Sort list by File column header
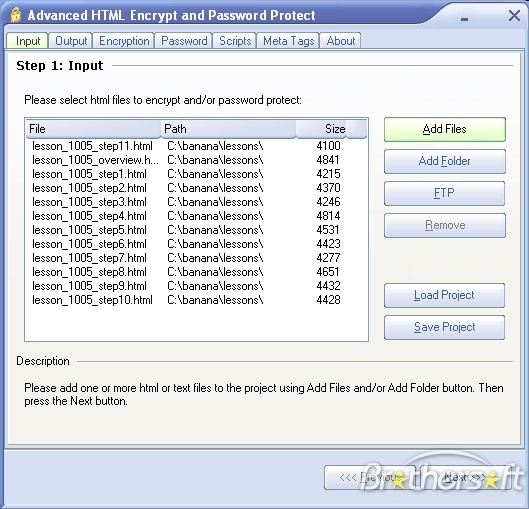The image size is (529, 509). click(93, 129)
